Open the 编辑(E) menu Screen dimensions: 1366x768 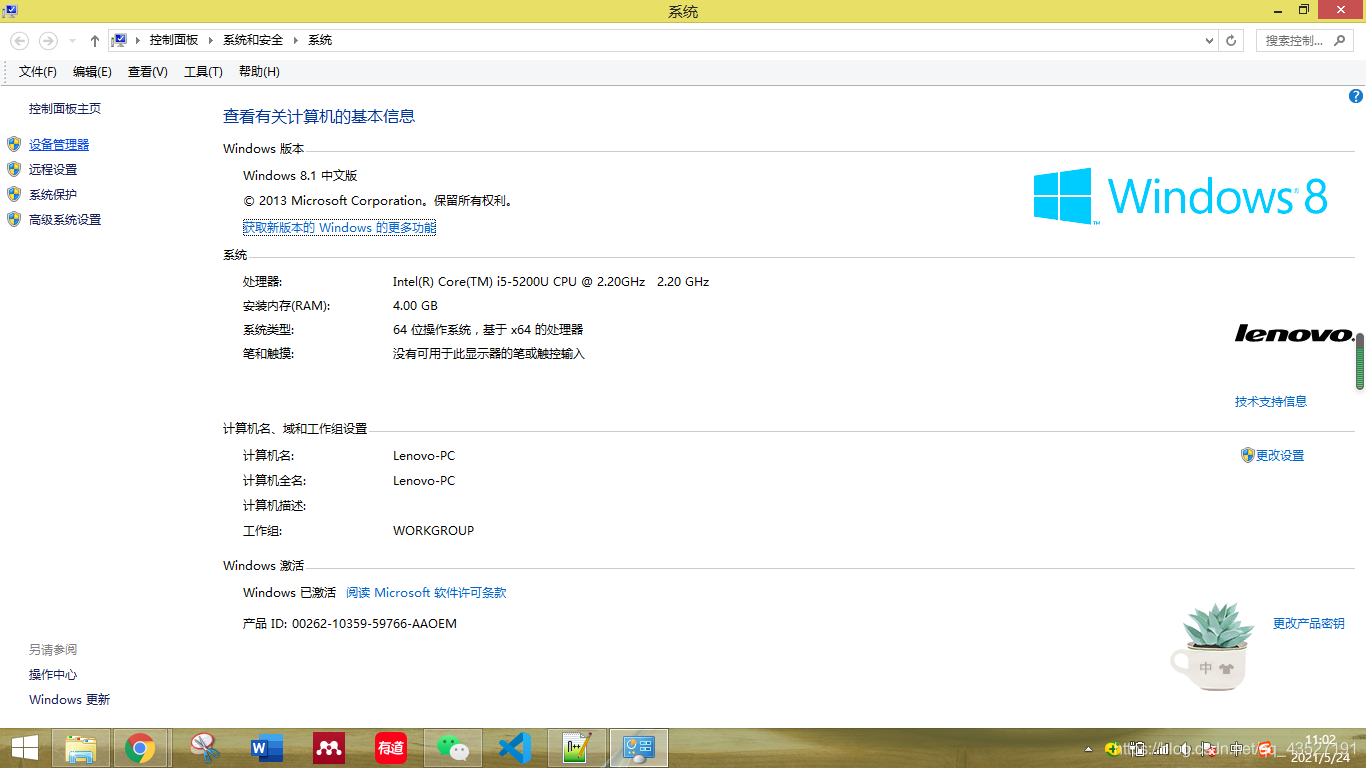[x=92, y=72]
